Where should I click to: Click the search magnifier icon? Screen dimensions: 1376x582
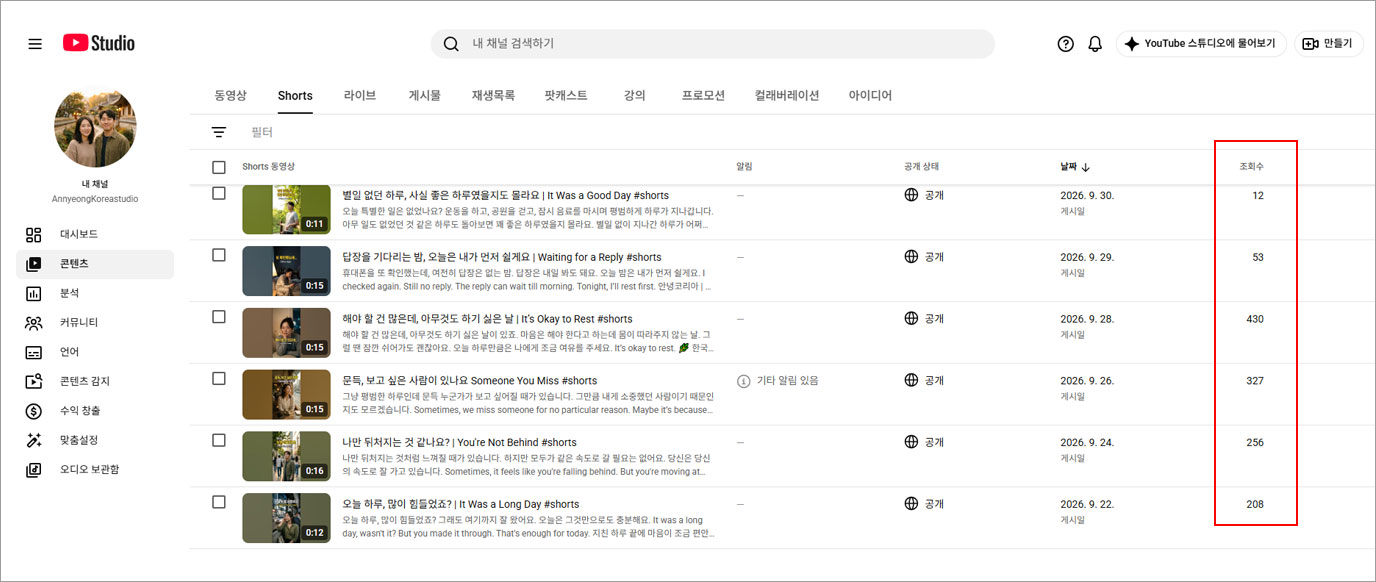451,44
